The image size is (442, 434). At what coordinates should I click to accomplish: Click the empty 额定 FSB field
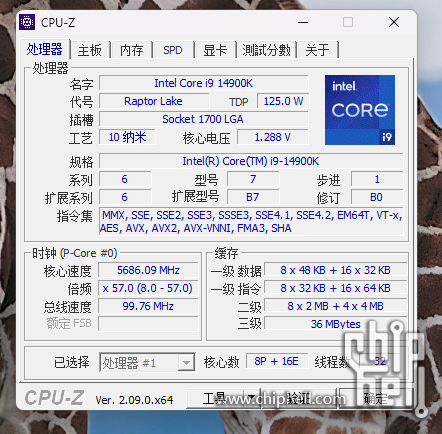coord(148,324)
